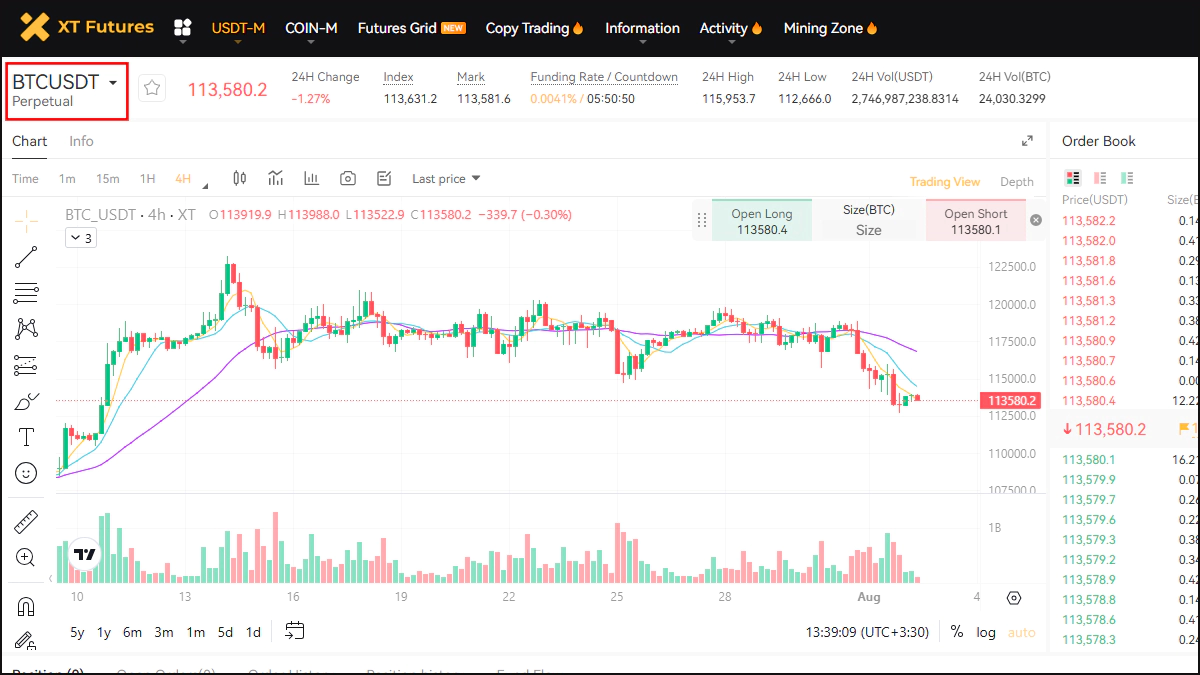Select the 4H interval
Image resolution: width=1200 pixels, height=675 pixels.
tap(183, 179)
